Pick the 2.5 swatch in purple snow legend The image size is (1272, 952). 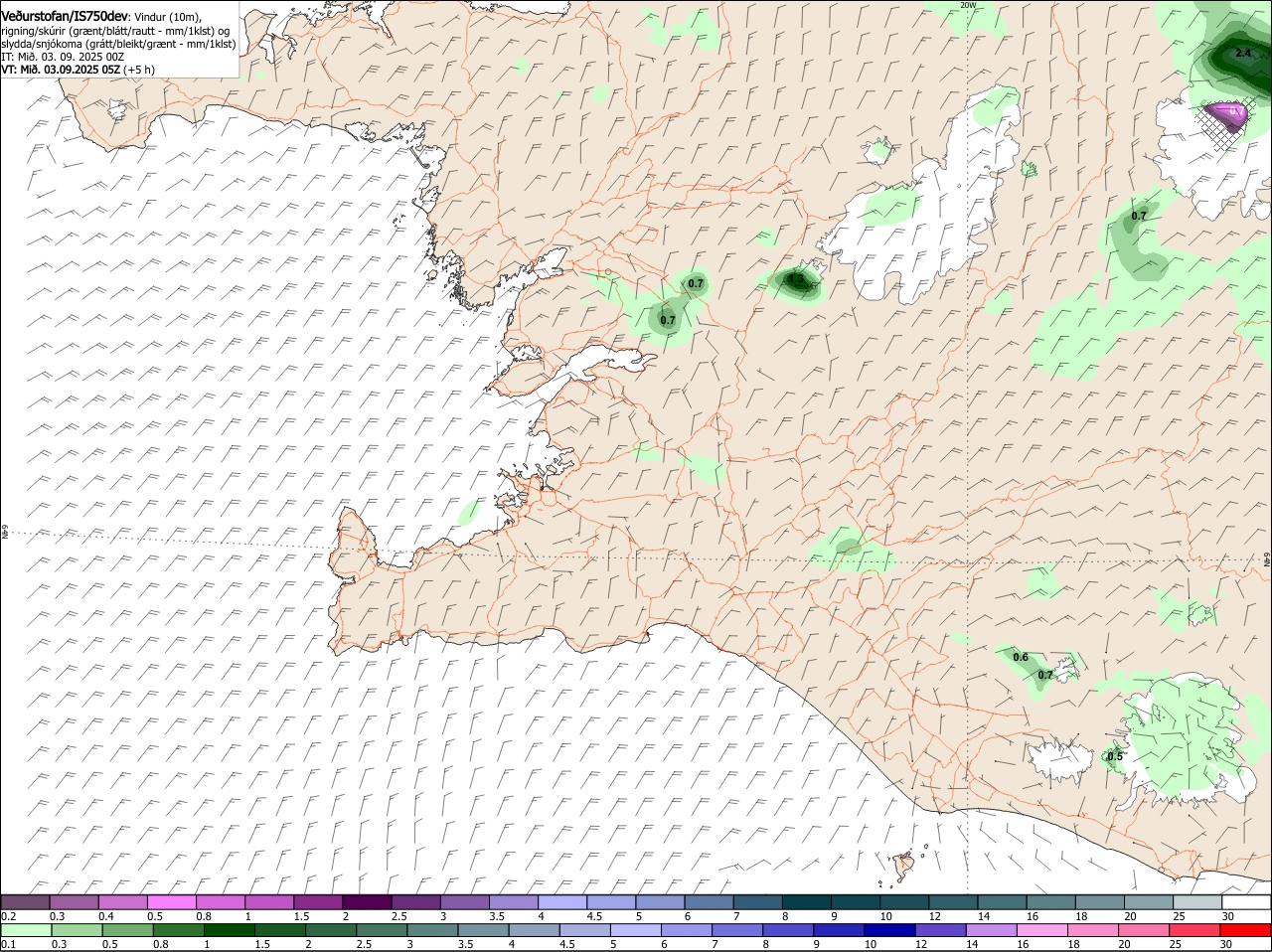click(x=415, y=901)
